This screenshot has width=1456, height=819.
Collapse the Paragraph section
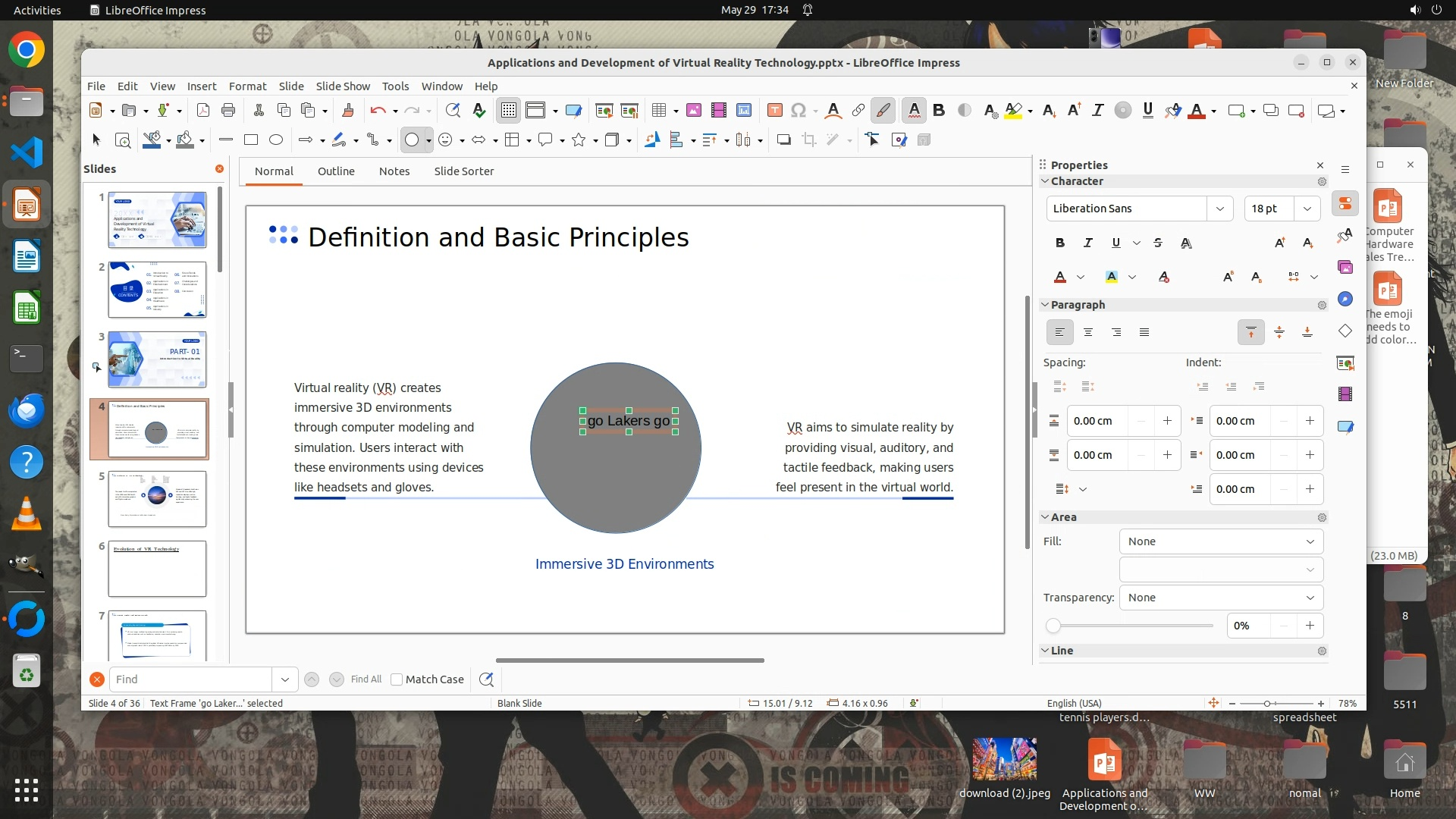(1045, 305)
